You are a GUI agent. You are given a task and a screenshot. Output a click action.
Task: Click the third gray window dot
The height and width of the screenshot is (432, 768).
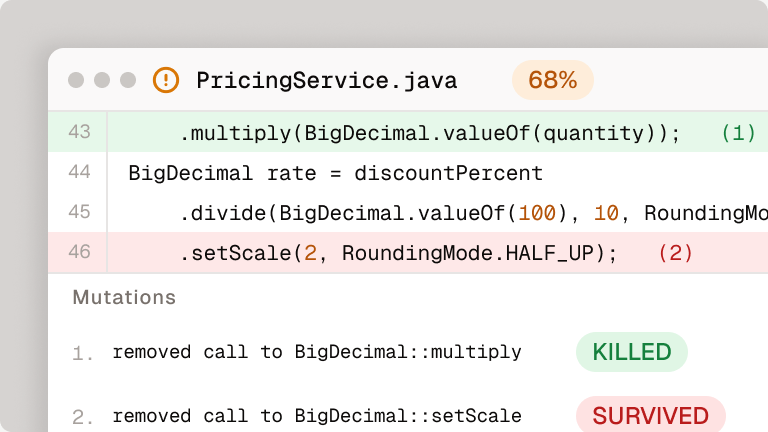128,80
